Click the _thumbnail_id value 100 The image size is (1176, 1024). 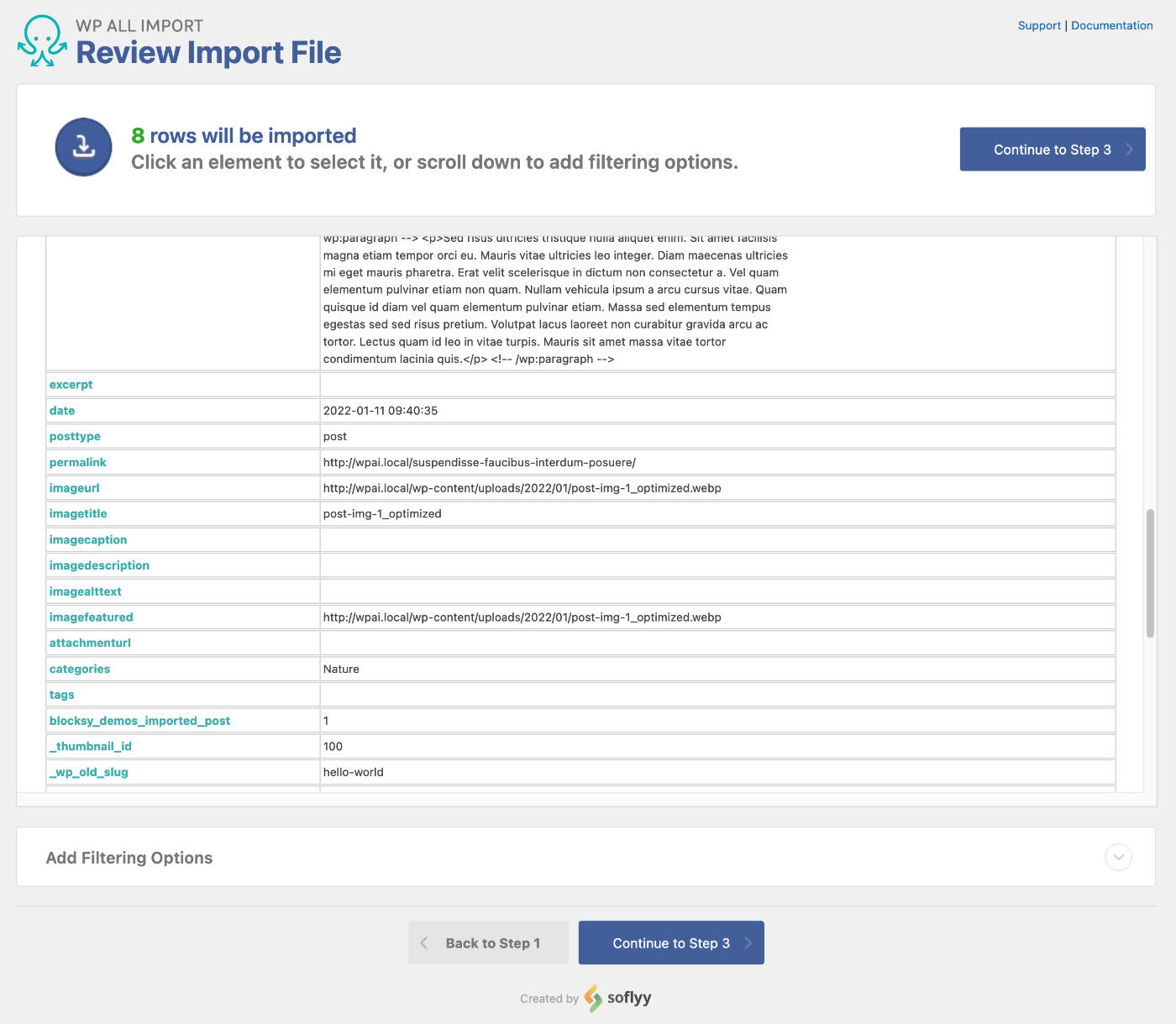tap(333, 747)
